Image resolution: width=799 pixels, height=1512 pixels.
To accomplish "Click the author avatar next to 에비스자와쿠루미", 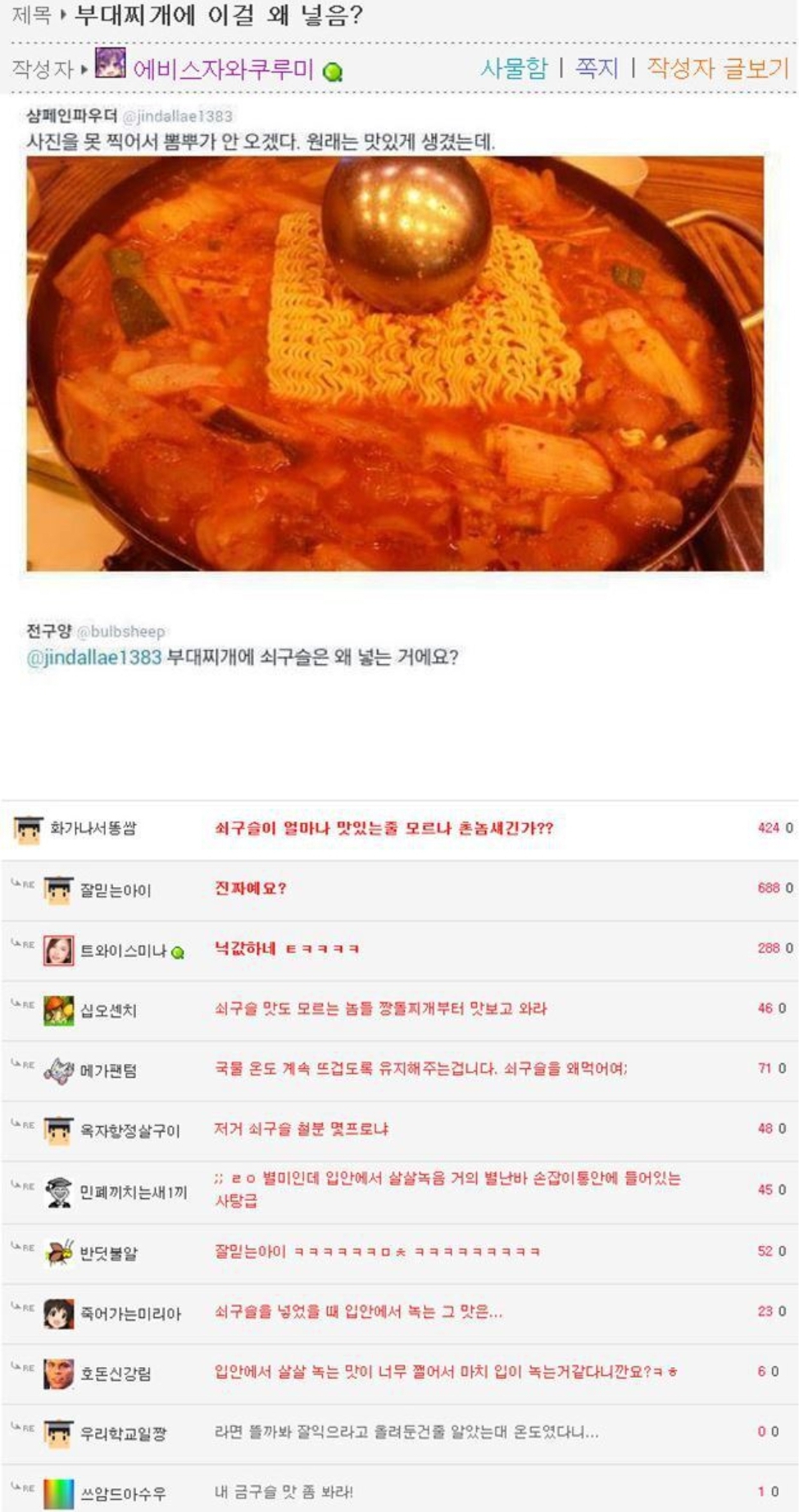I will (111, 64).
